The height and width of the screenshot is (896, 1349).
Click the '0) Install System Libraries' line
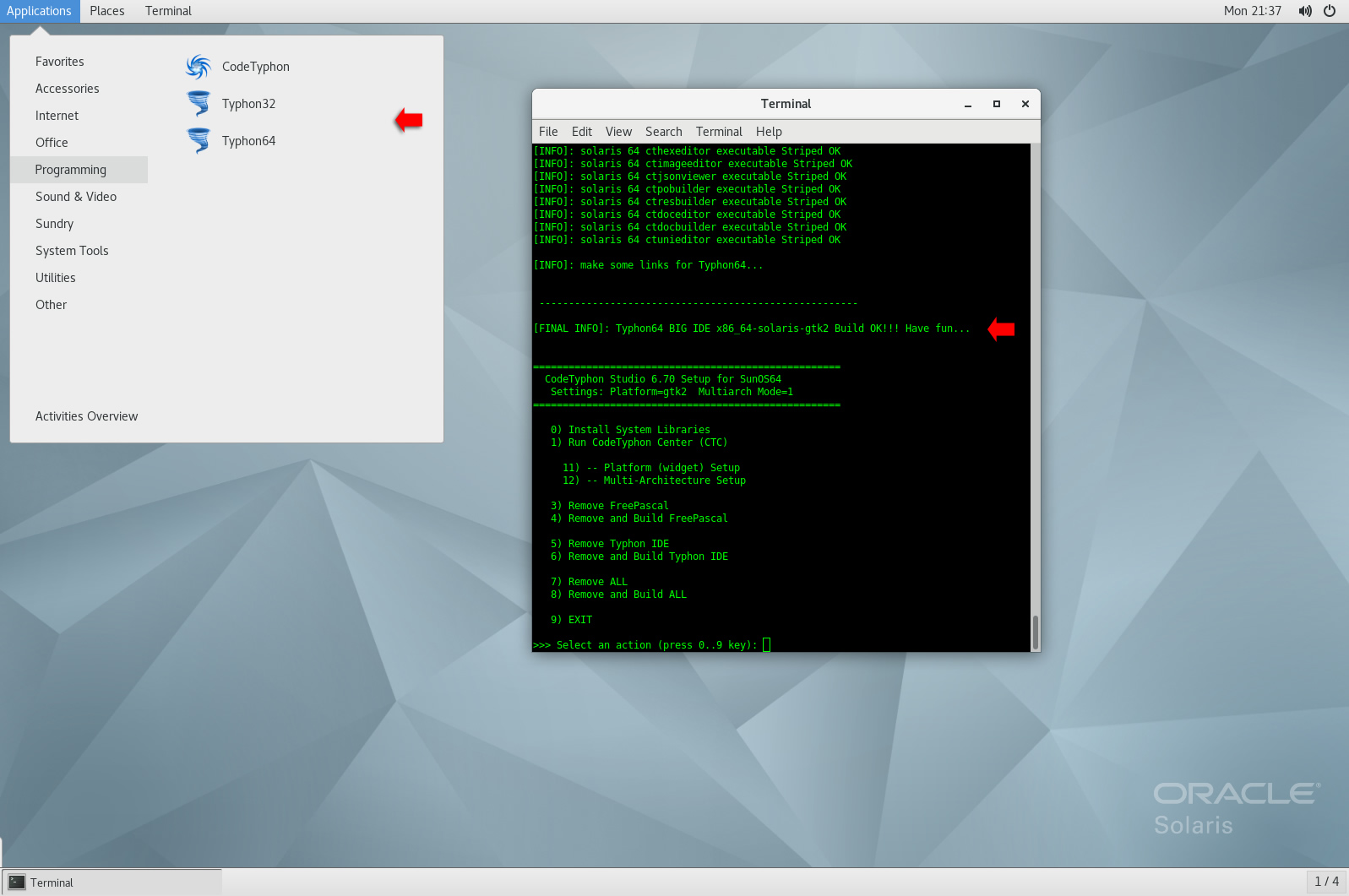630,430
